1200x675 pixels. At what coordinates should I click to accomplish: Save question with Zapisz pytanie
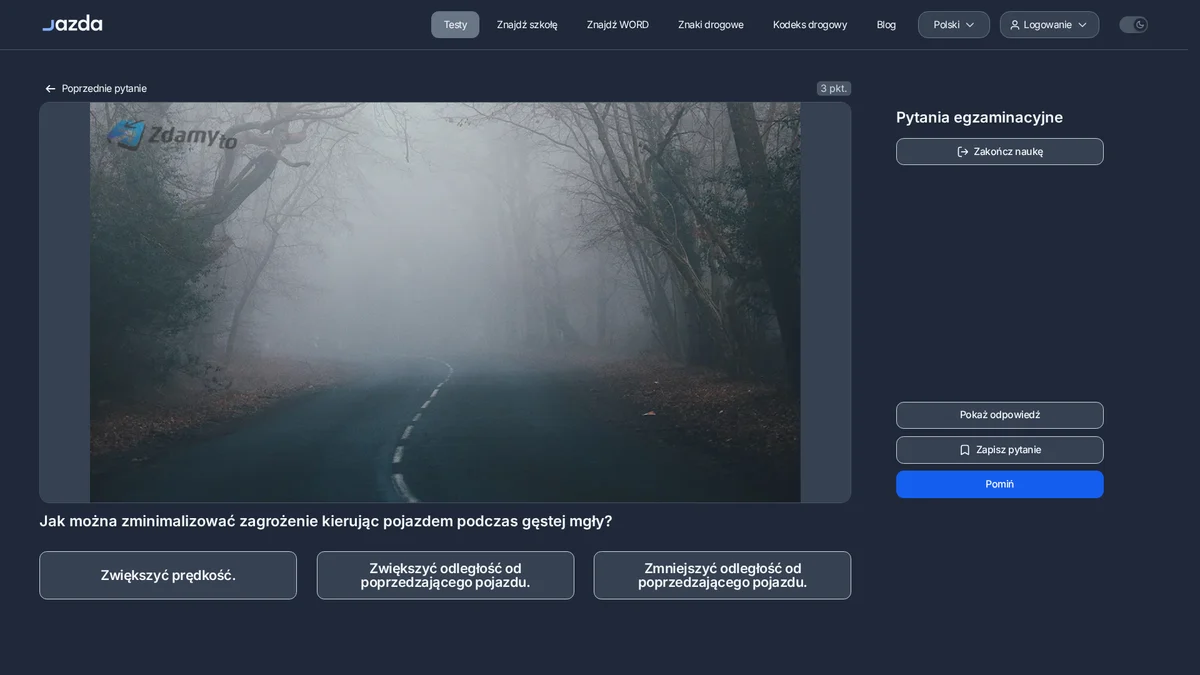[1000, 450]
